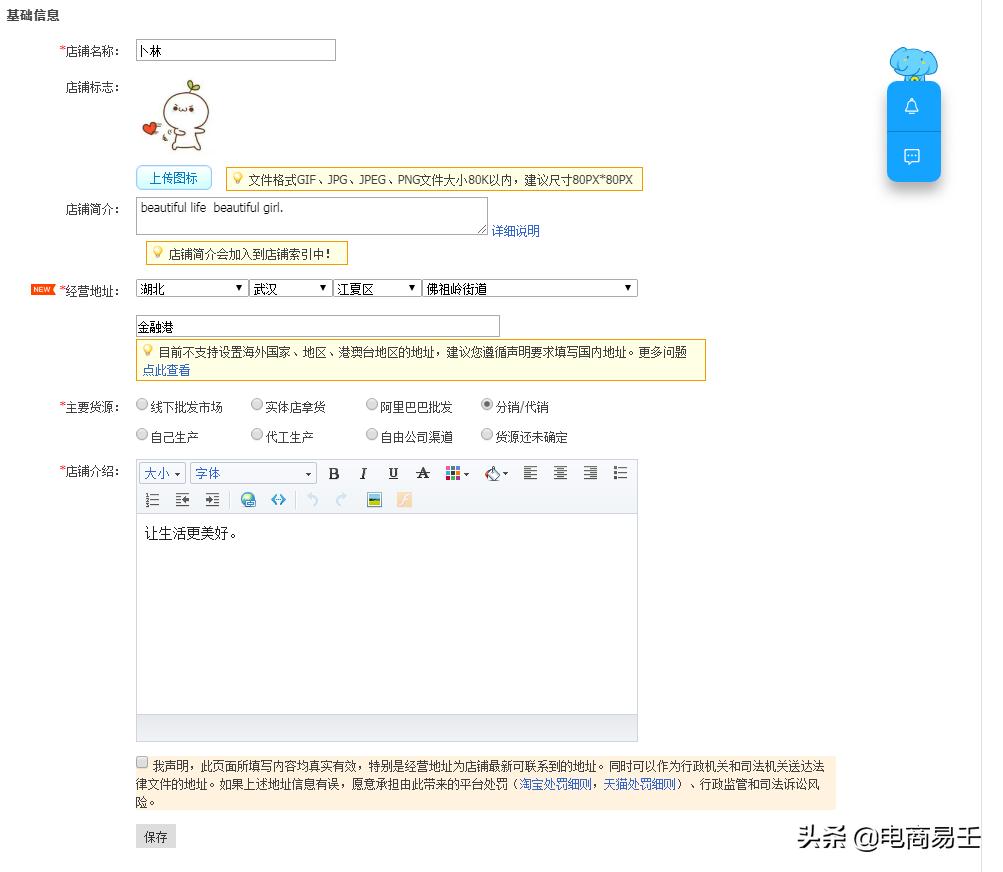Image resolution: width=1003 pixels, height=872 pixels.
Task: Open the 大小 font size dropdown
Action: [x=161, y=473]
